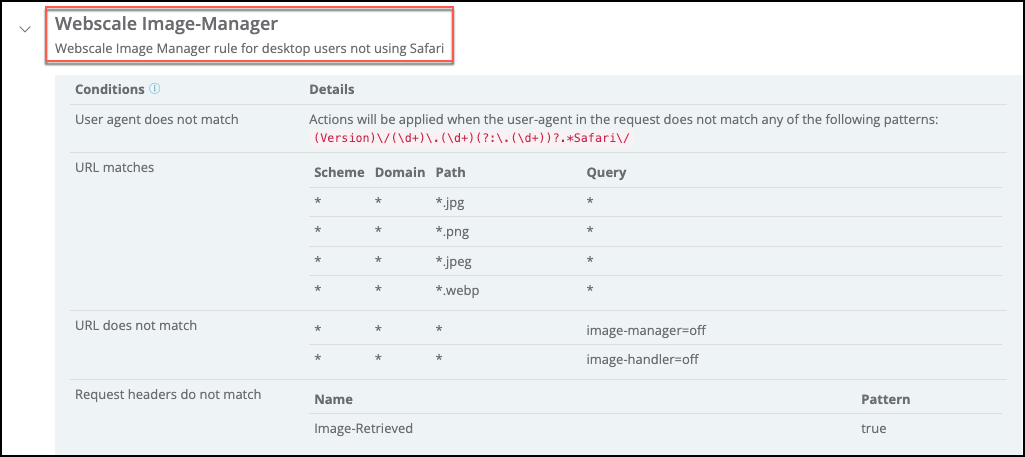The width and height of the screenshot is (1025, 457).
Task: Click the 'URL does not match' condition label
Action: [x=136, y=326]
